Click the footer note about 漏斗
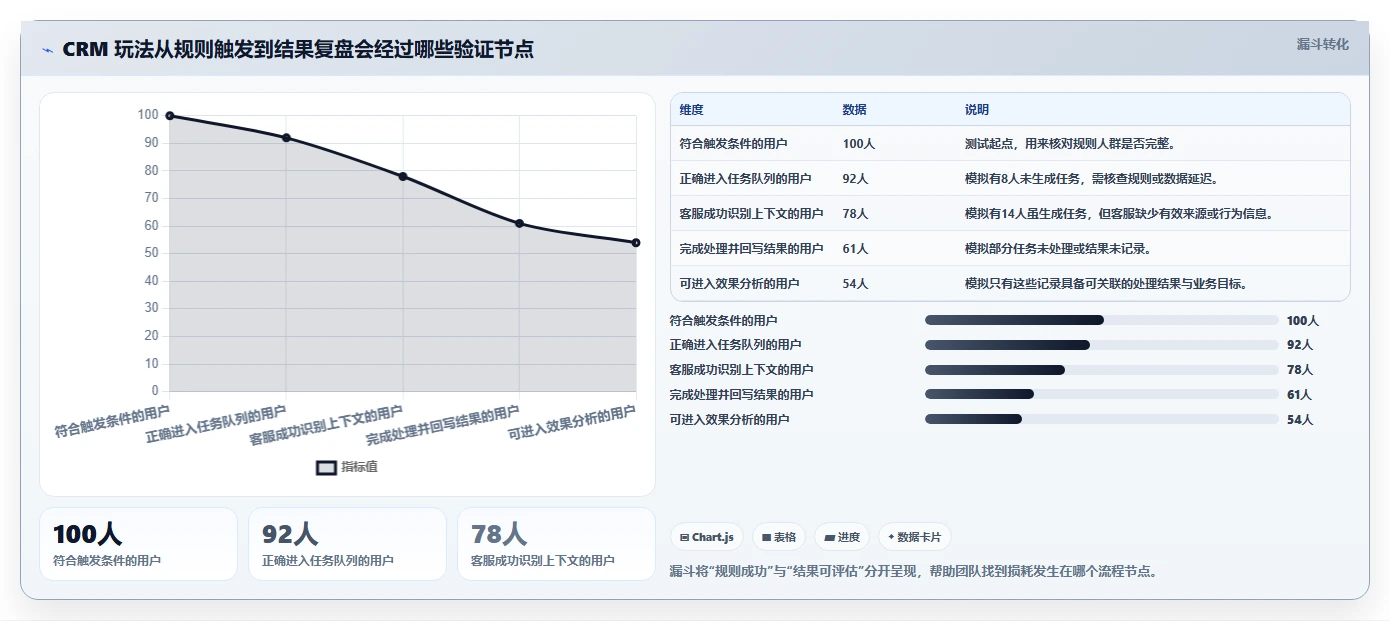The image size is (1390, 621). [x=913, y=572]
